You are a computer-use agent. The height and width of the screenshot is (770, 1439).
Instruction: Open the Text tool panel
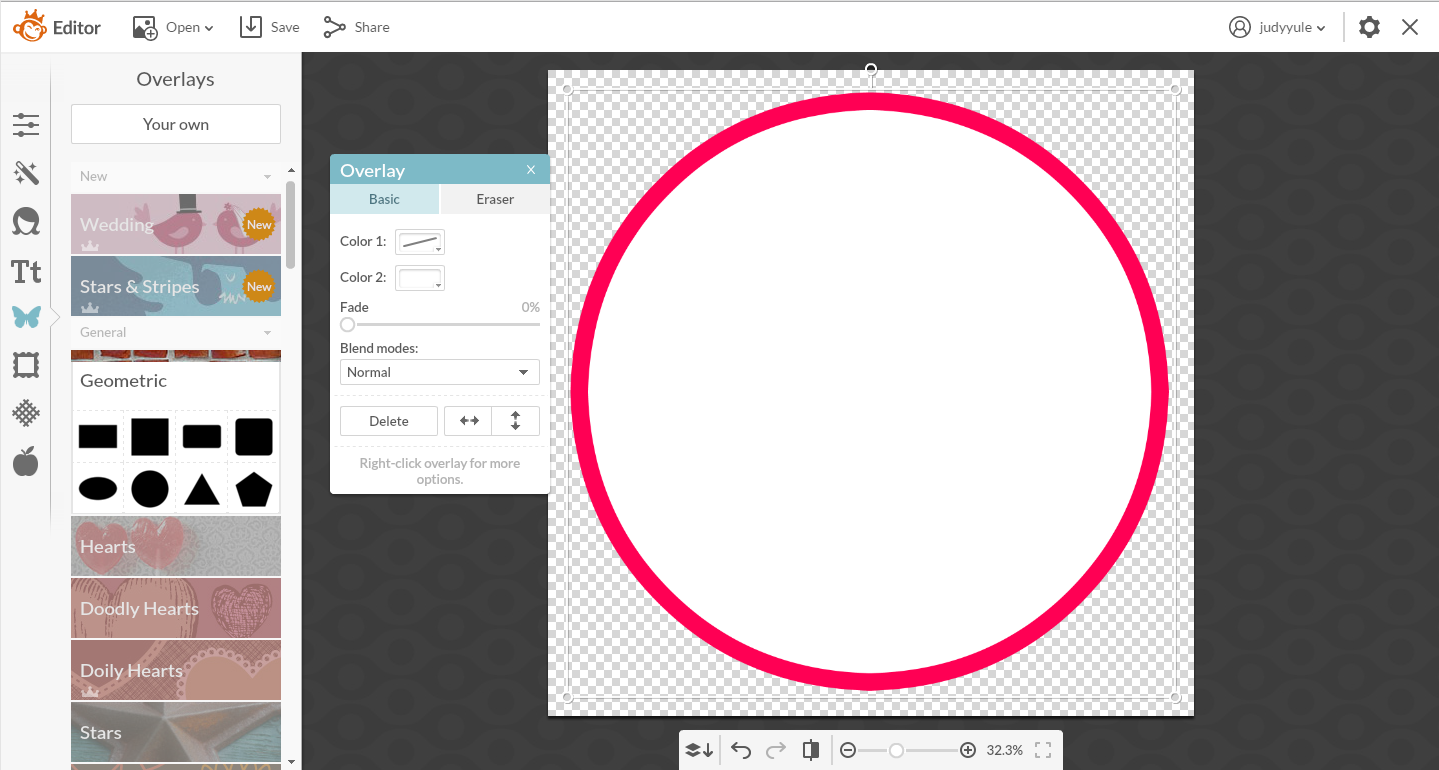tap(26, 271)
